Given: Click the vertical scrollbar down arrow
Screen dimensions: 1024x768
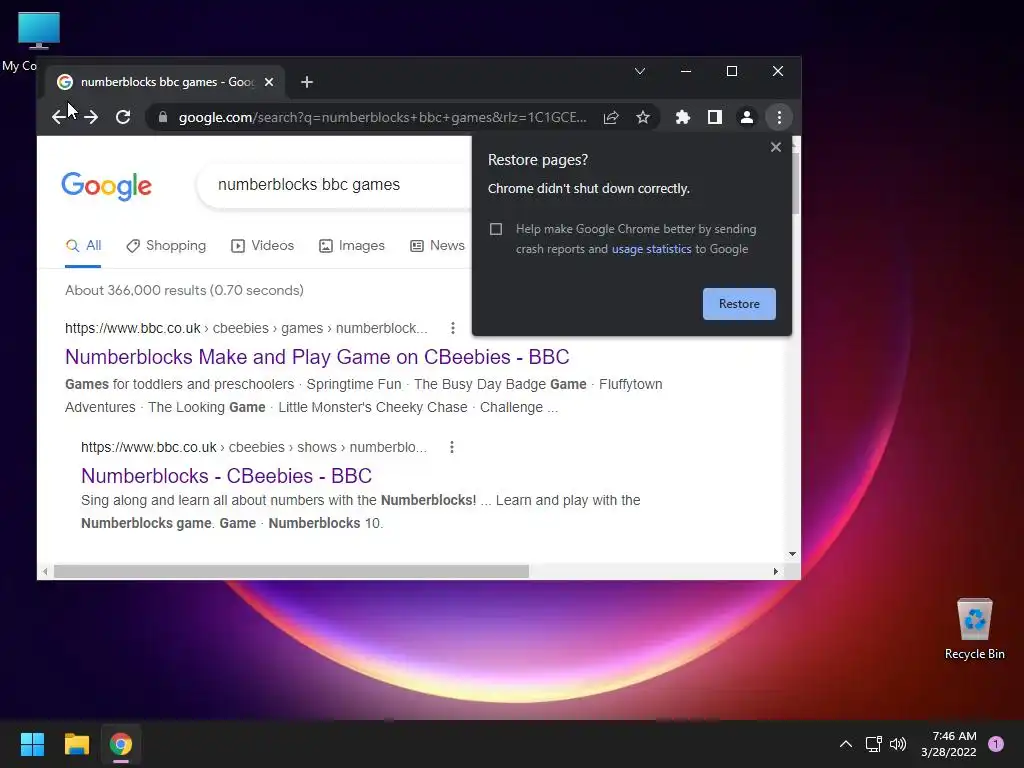Looking at the screenshot, I should pyautogui.click(x=792, y=554).
